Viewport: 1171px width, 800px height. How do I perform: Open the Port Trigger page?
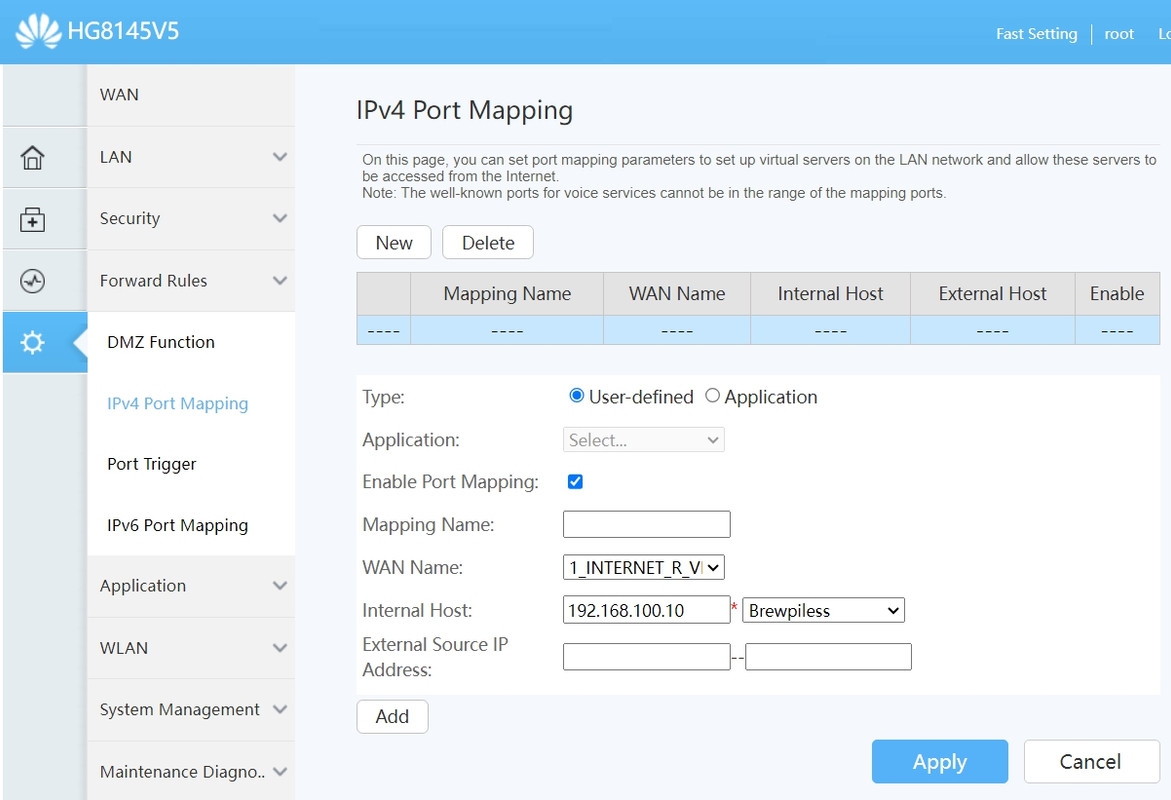click(152, 464)
